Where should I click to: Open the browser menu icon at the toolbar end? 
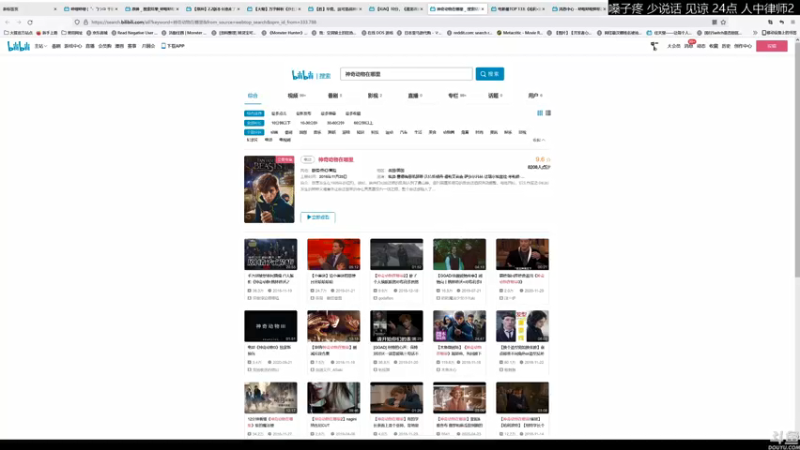pyautogui.click(x=793, y=22)
